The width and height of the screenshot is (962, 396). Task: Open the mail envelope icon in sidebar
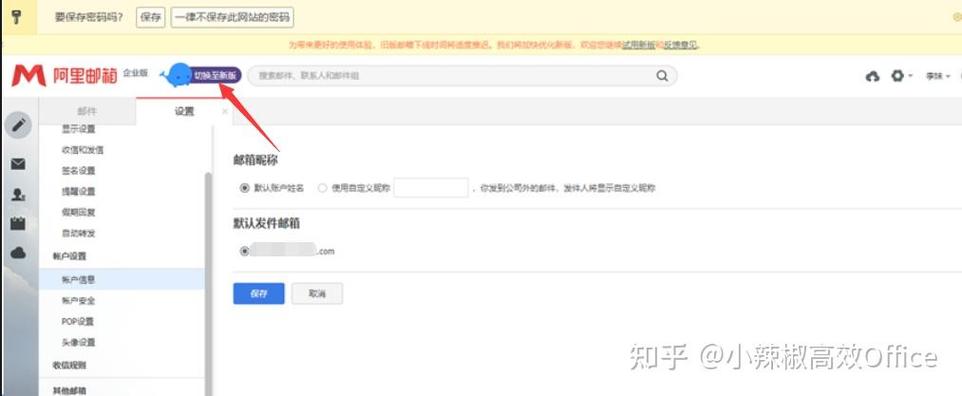[18, 164]
